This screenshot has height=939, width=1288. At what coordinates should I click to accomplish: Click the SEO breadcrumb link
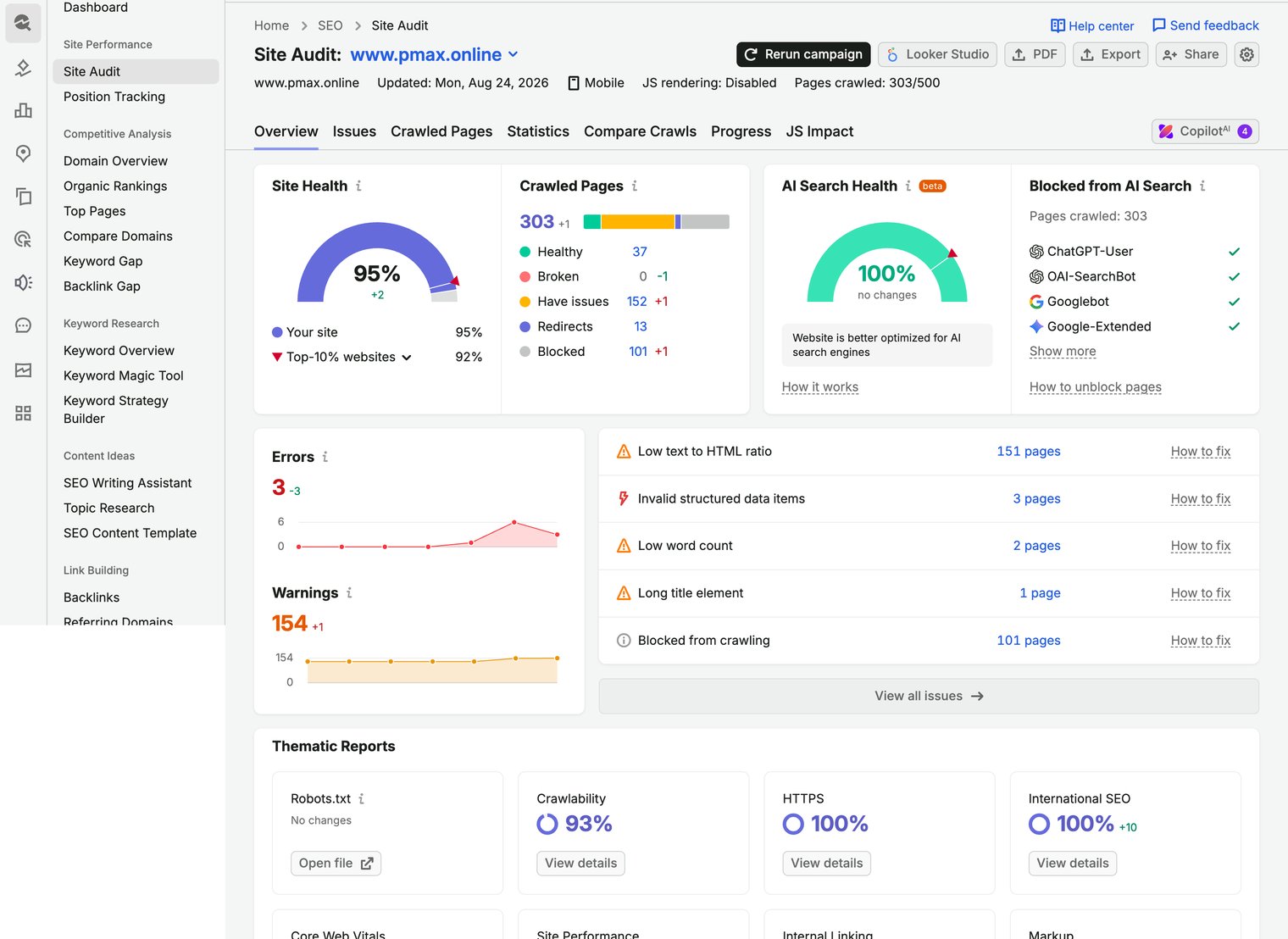click(330, 25)
